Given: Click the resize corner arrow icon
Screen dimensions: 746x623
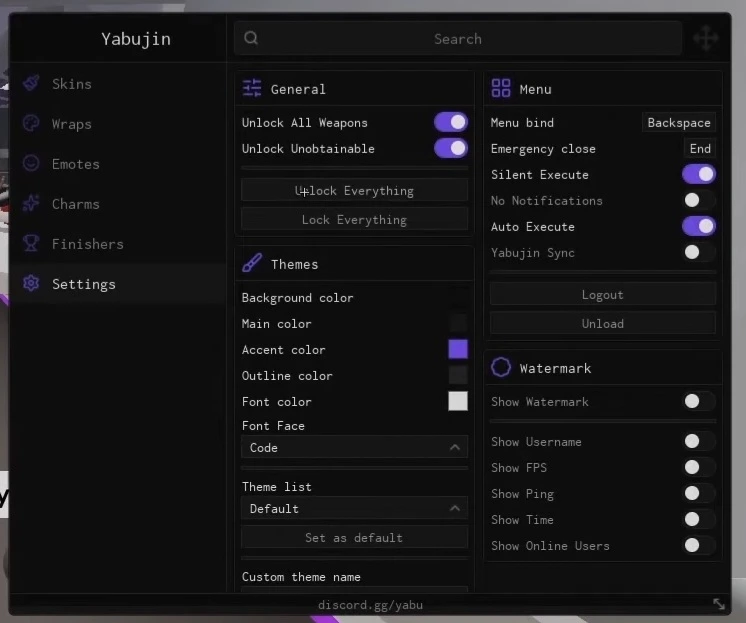Looking at the screenshot, I should (x=719, y=604).
